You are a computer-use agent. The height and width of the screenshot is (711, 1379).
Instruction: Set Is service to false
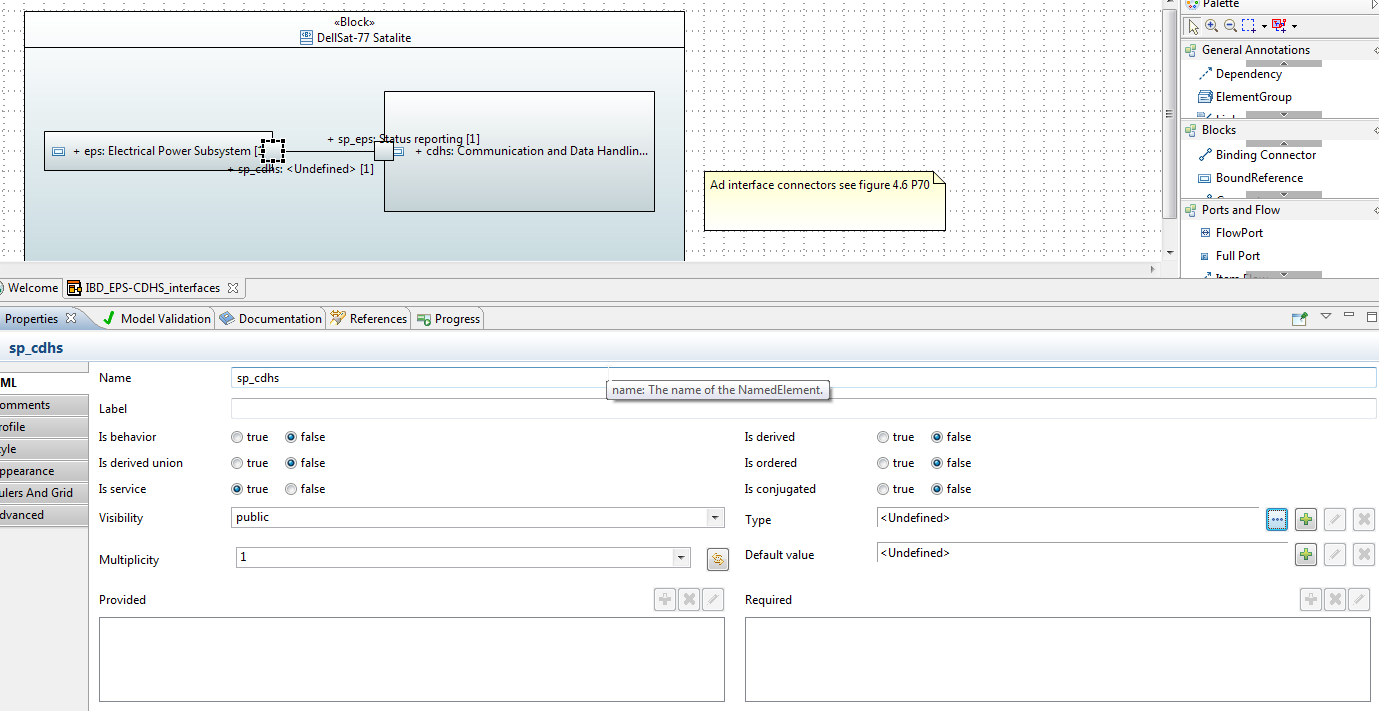pyautogui.click(x=291, y=489)
